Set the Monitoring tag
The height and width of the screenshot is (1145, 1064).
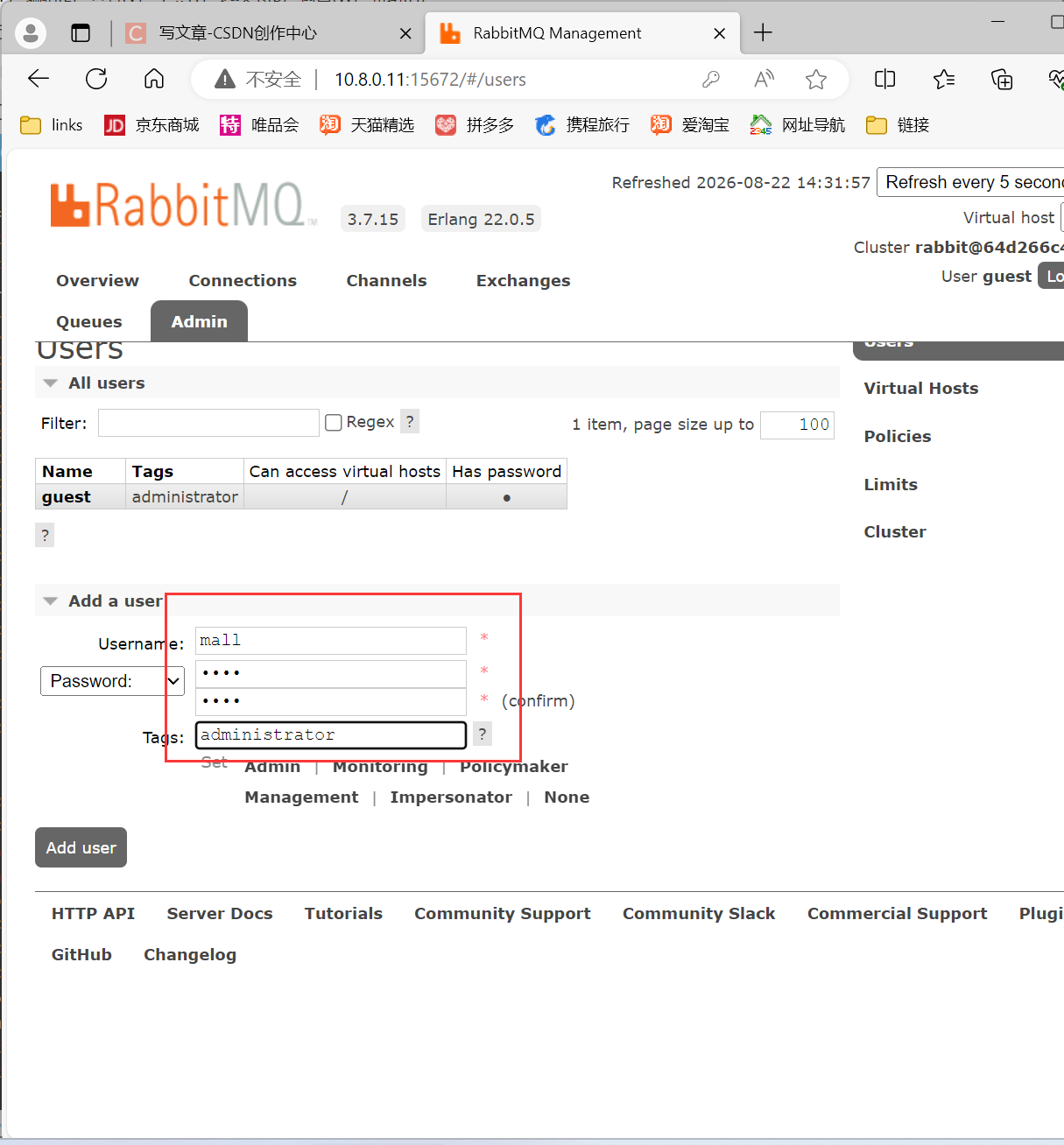click(380, 767)
